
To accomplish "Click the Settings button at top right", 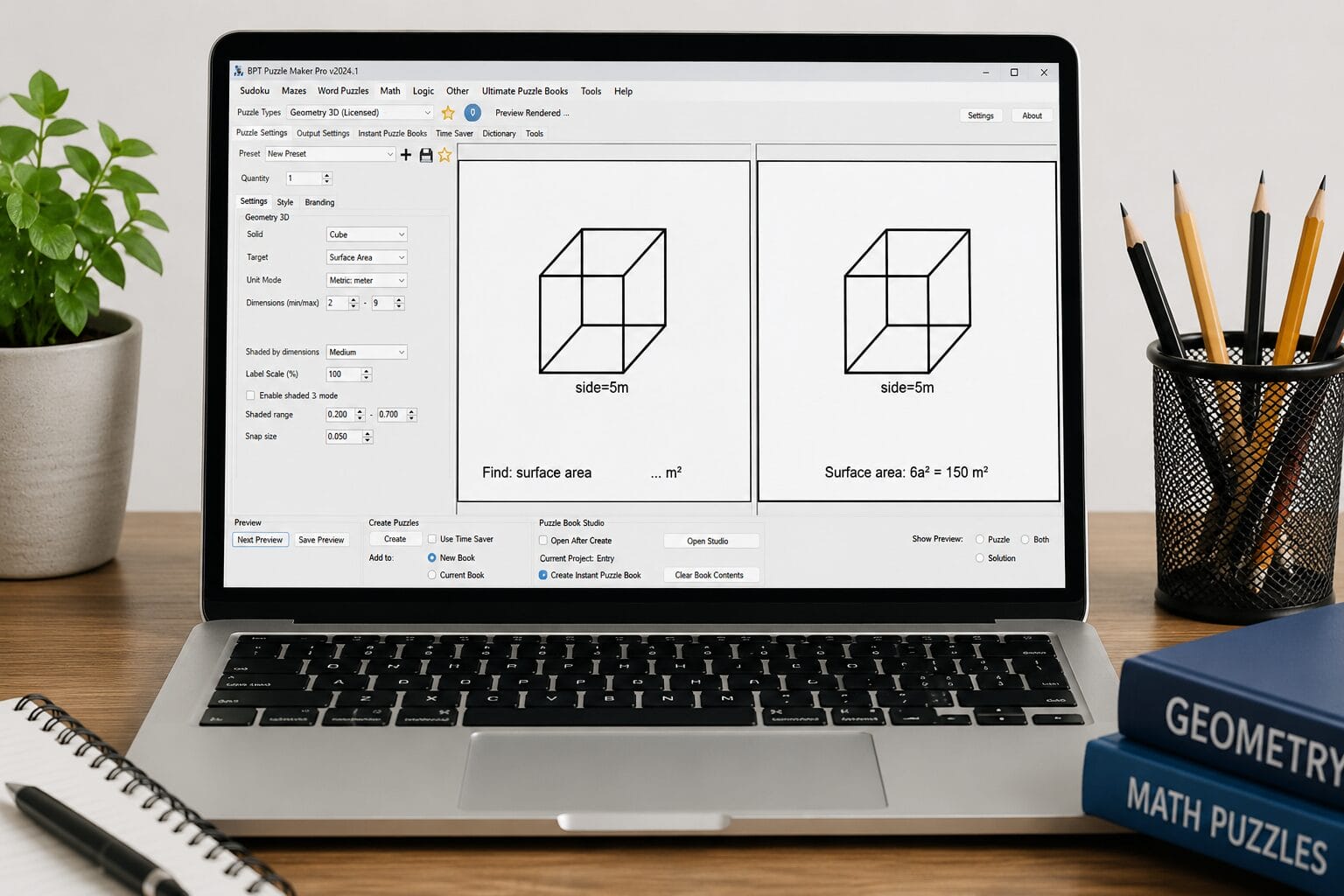I will pos(981,115).
